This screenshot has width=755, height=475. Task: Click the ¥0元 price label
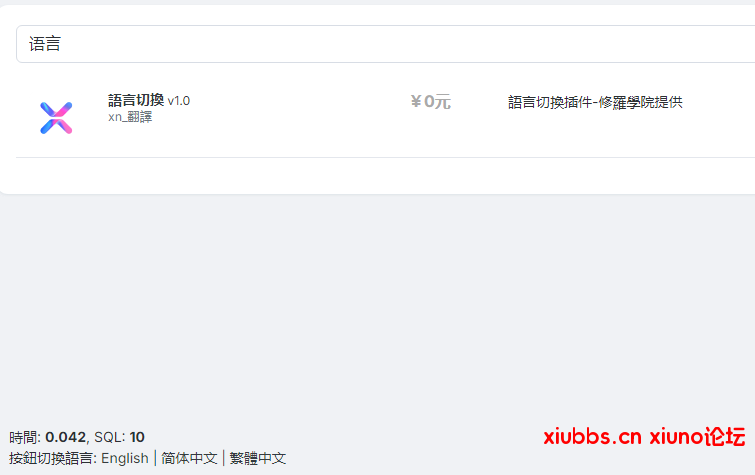click(x=430, y=102)
